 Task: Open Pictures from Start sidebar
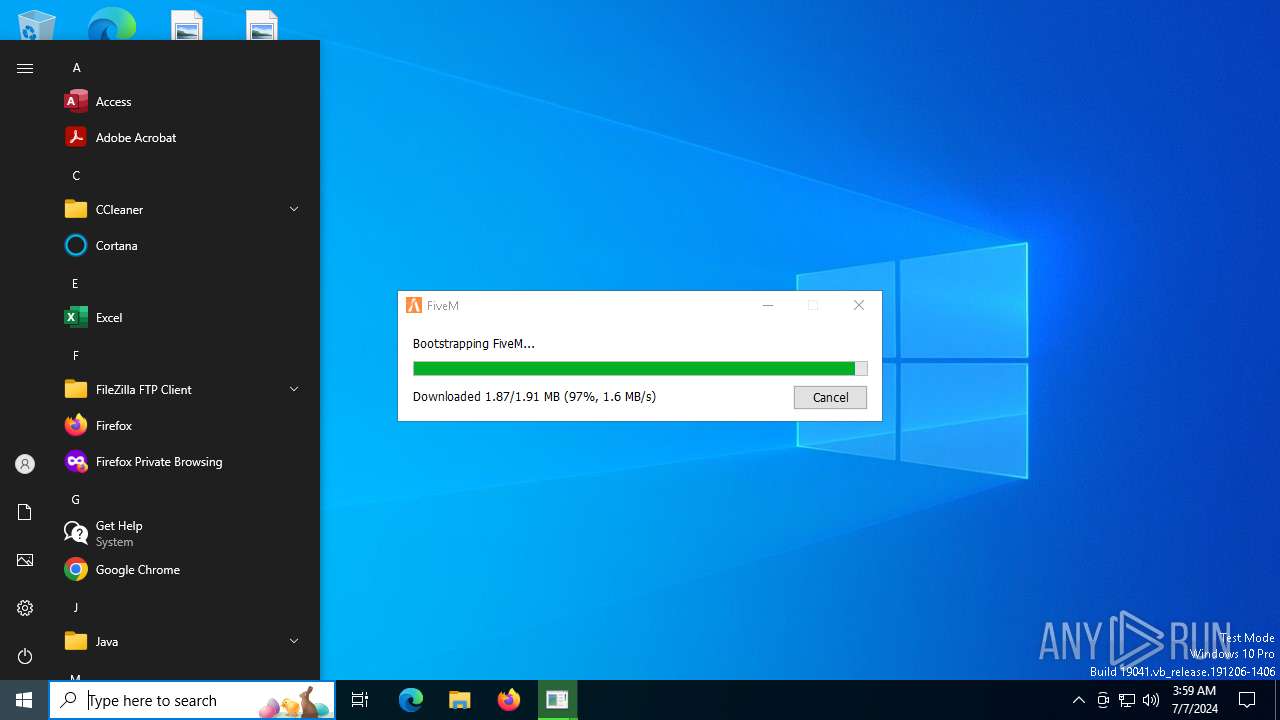pyautogui.click(x=25, y=560)
